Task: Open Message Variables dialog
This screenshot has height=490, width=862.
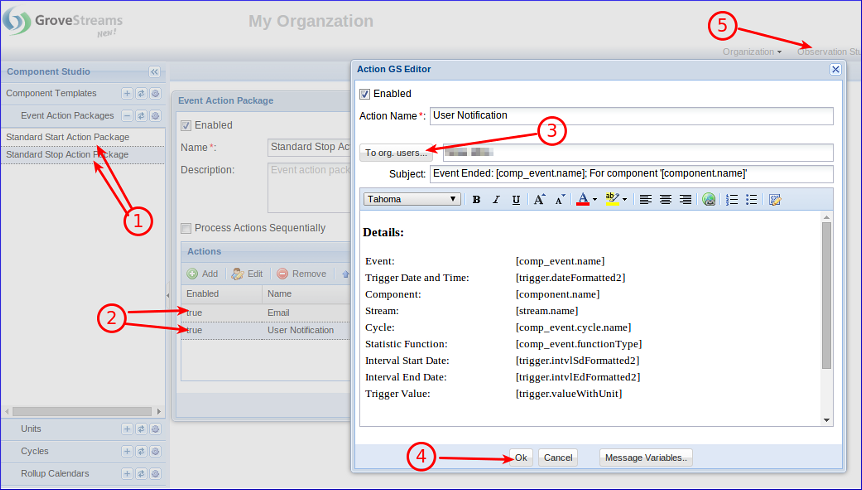Action: 646,457
